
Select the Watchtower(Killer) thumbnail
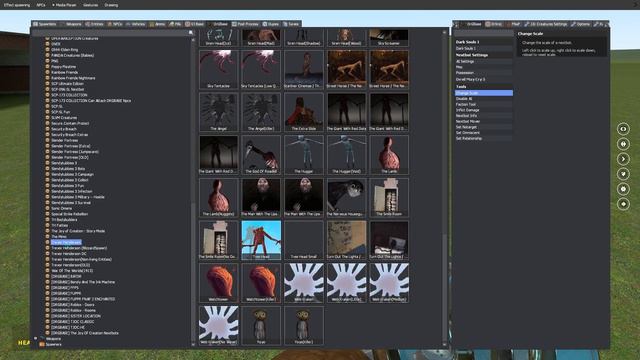click(x=261, y=283)
